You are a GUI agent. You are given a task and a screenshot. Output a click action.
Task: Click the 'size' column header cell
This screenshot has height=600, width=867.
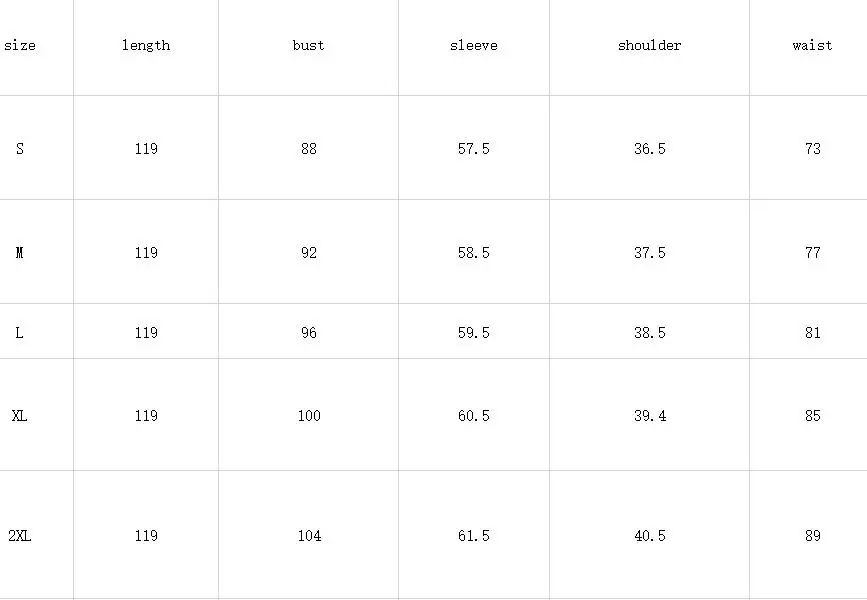pyautogui.click(x=36, y=48)
